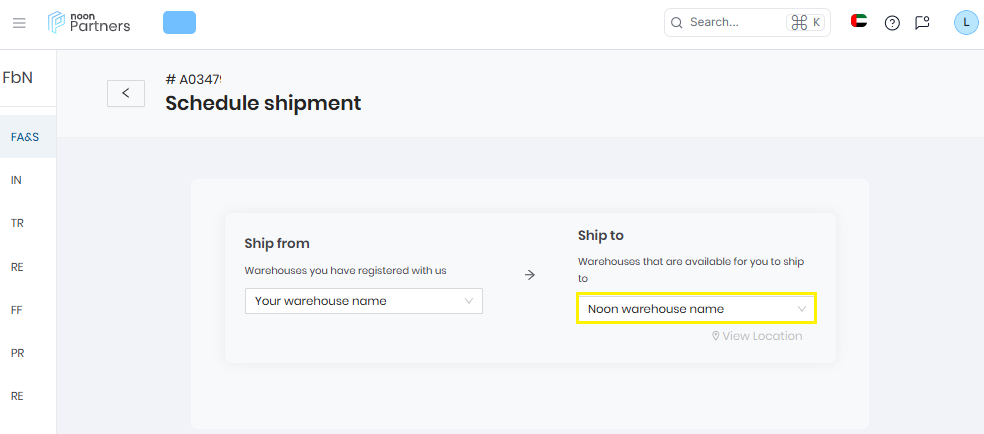
Task: Open the feedback chat icon
Action: pos(922,23)
